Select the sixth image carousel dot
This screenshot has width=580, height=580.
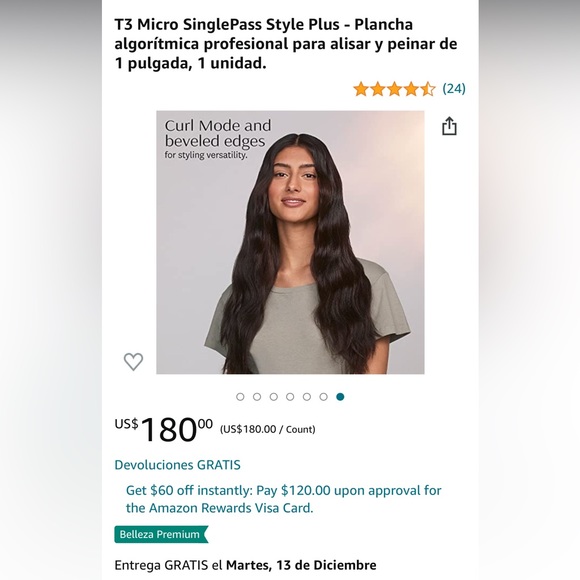point(323,397)
